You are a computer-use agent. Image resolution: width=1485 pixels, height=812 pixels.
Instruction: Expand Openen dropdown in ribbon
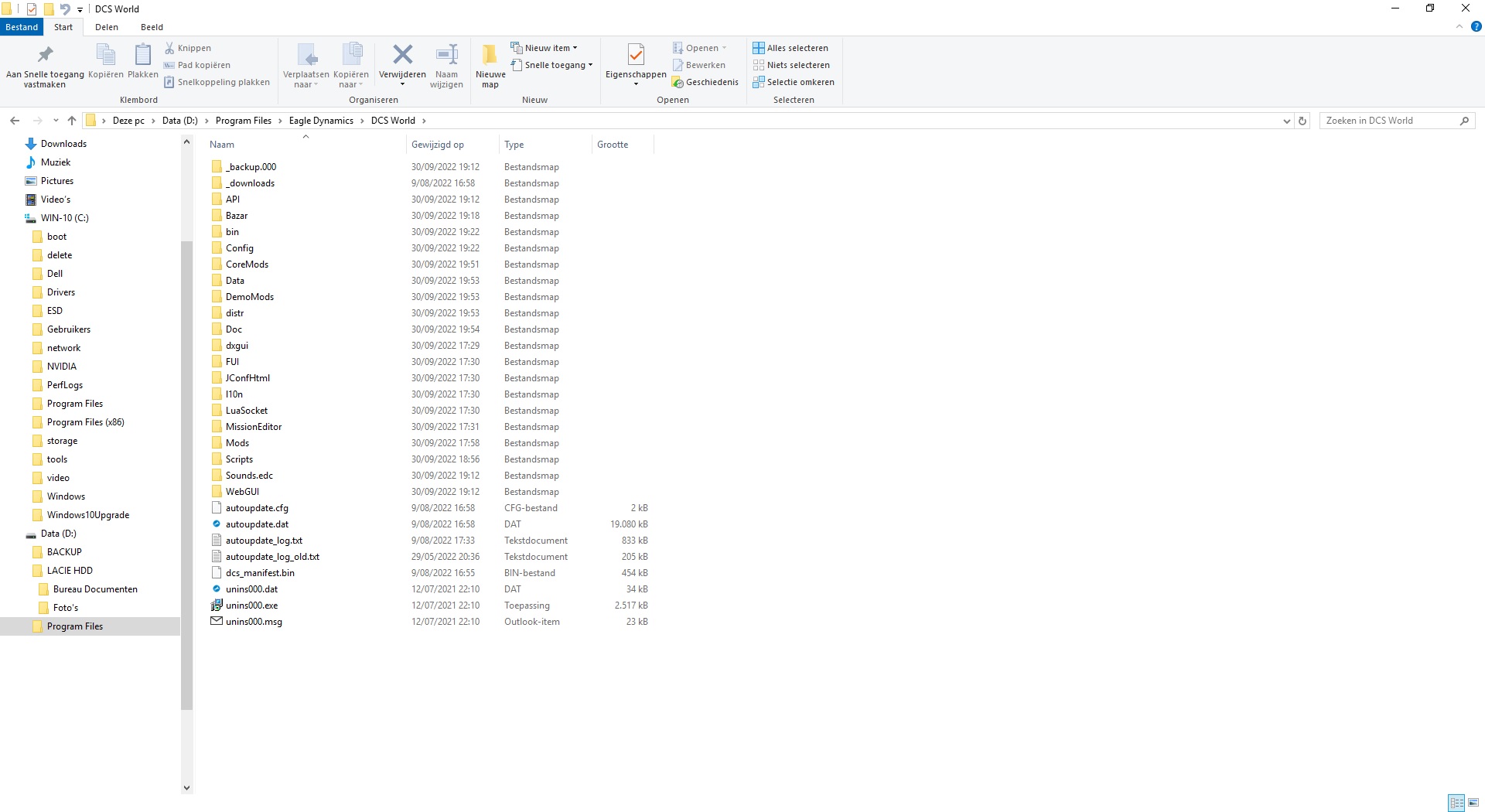(724, 48)
